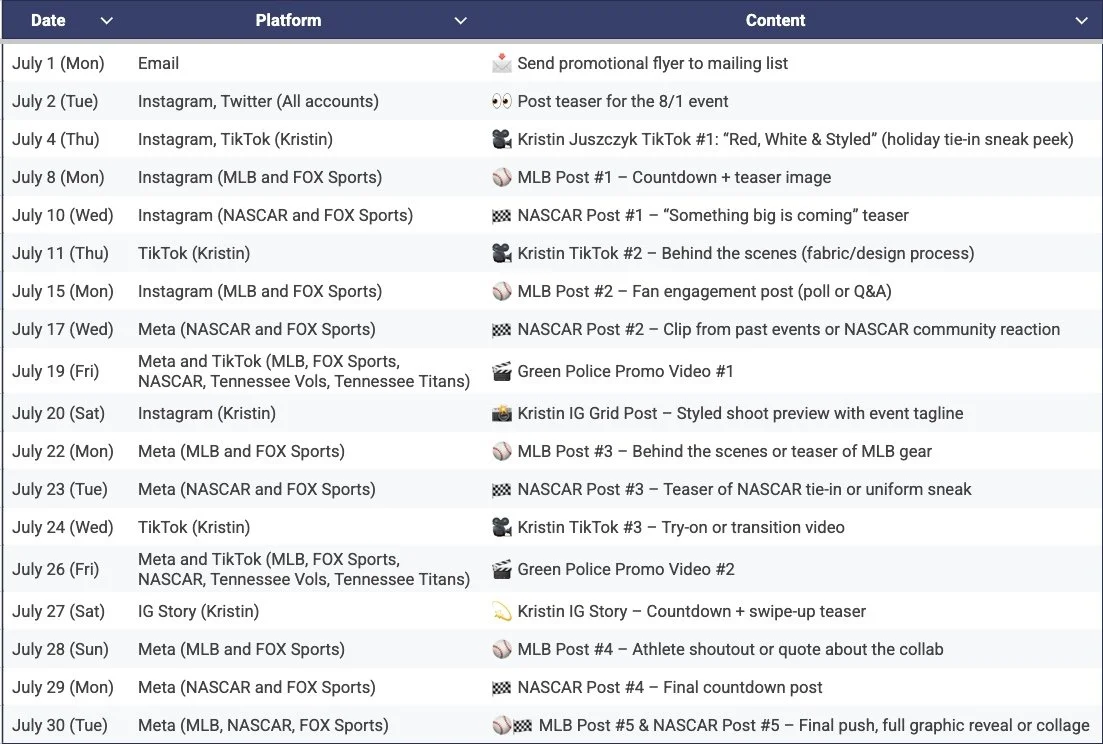Click baseball emoji beside MLB Post #2

(x=502, y=291)
